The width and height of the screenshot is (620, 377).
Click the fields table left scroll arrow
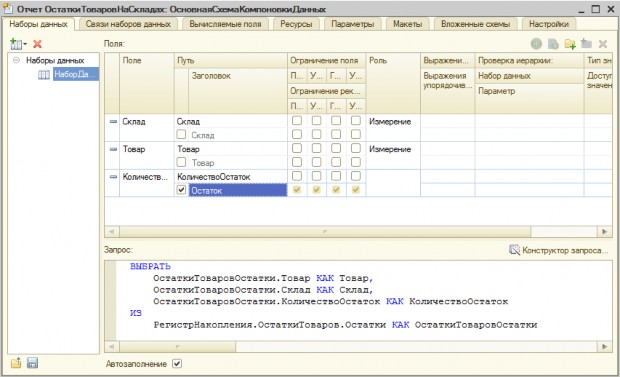pos(112,232)
